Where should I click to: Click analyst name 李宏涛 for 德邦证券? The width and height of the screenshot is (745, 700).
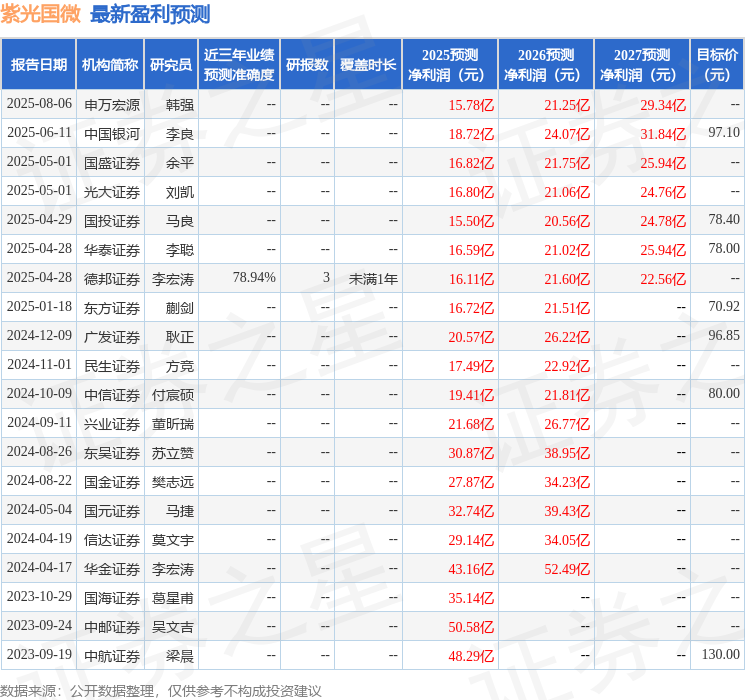coord(172,279)
